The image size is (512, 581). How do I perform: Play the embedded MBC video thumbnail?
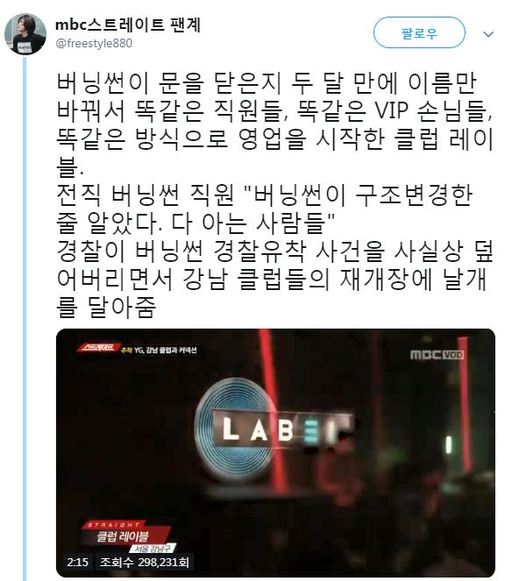tap(275, 452)
